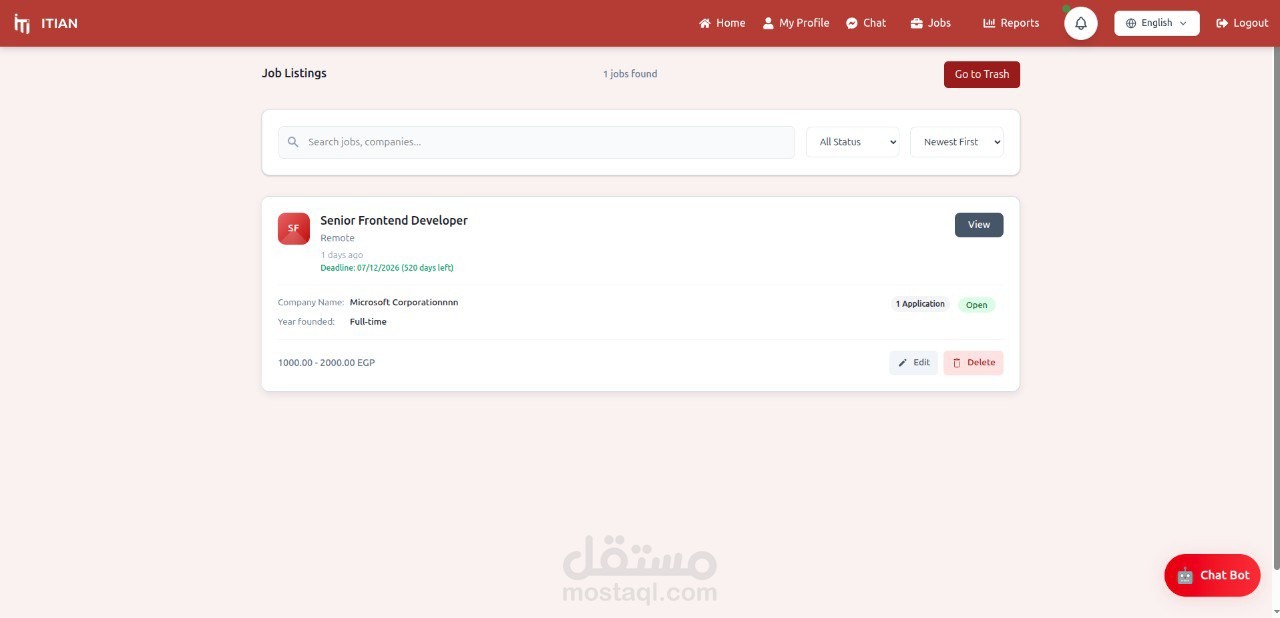
Task: Click the 1000.00 - 2000.00 EGP salary
Action: [x=326, y=363]
